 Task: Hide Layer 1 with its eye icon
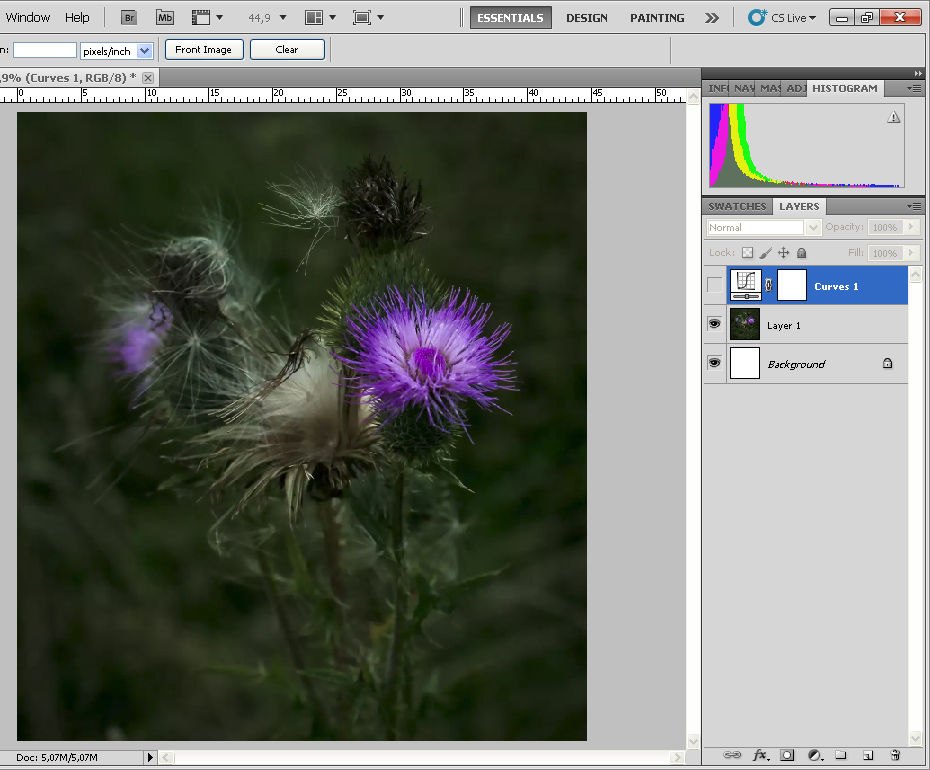tap(714, 324)
